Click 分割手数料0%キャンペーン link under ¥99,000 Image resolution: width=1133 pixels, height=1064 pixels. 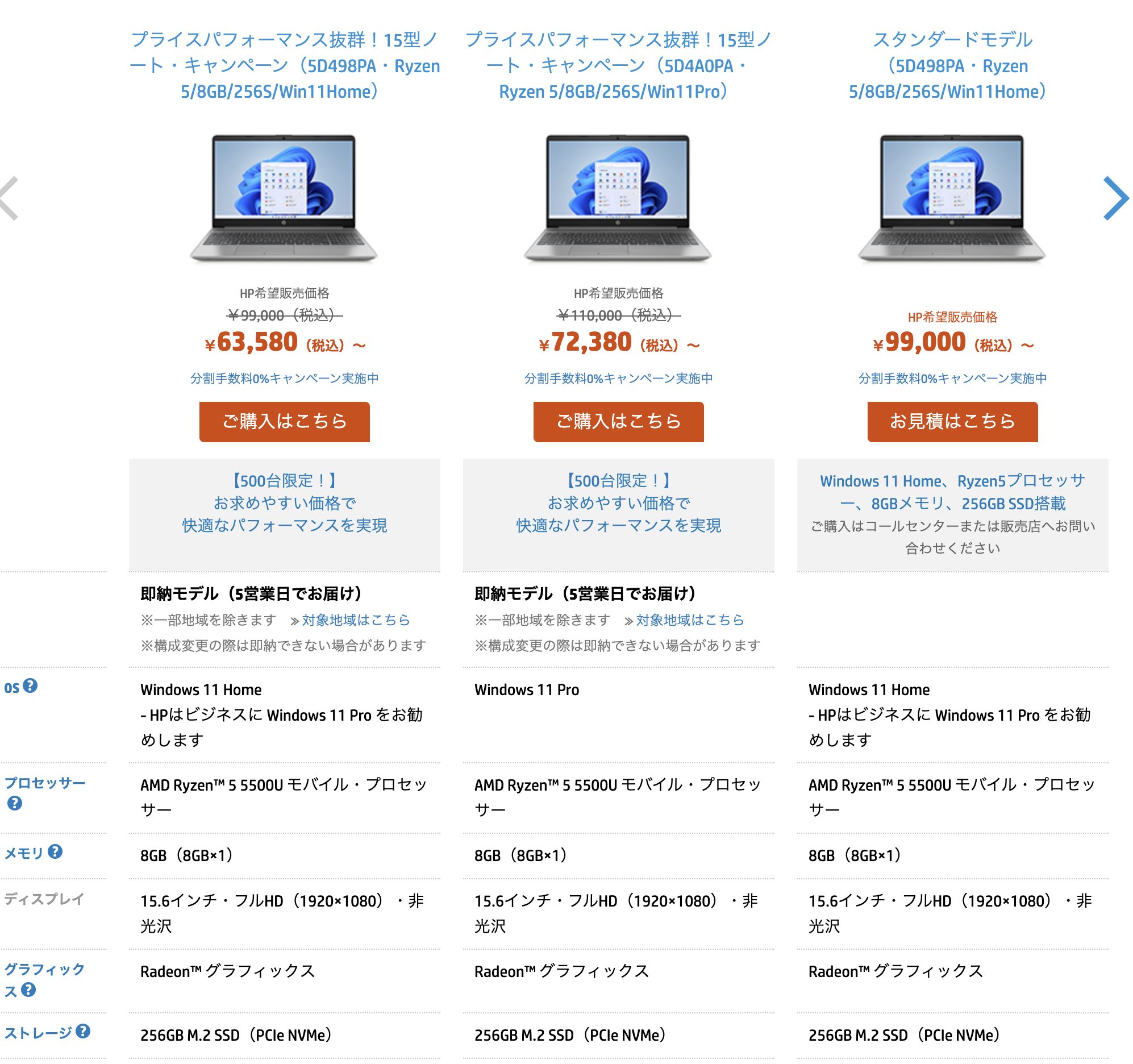tap(952, 379)
